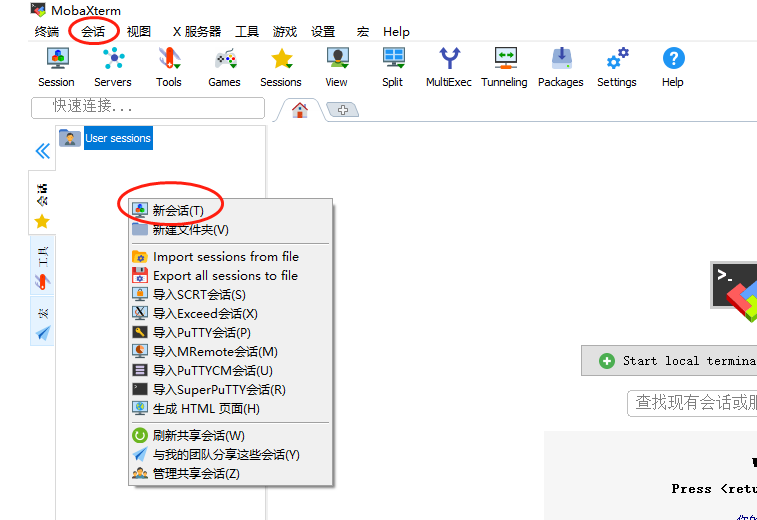Open MultiExec mode icon
The image size is (757, 520).
(449, 67)
